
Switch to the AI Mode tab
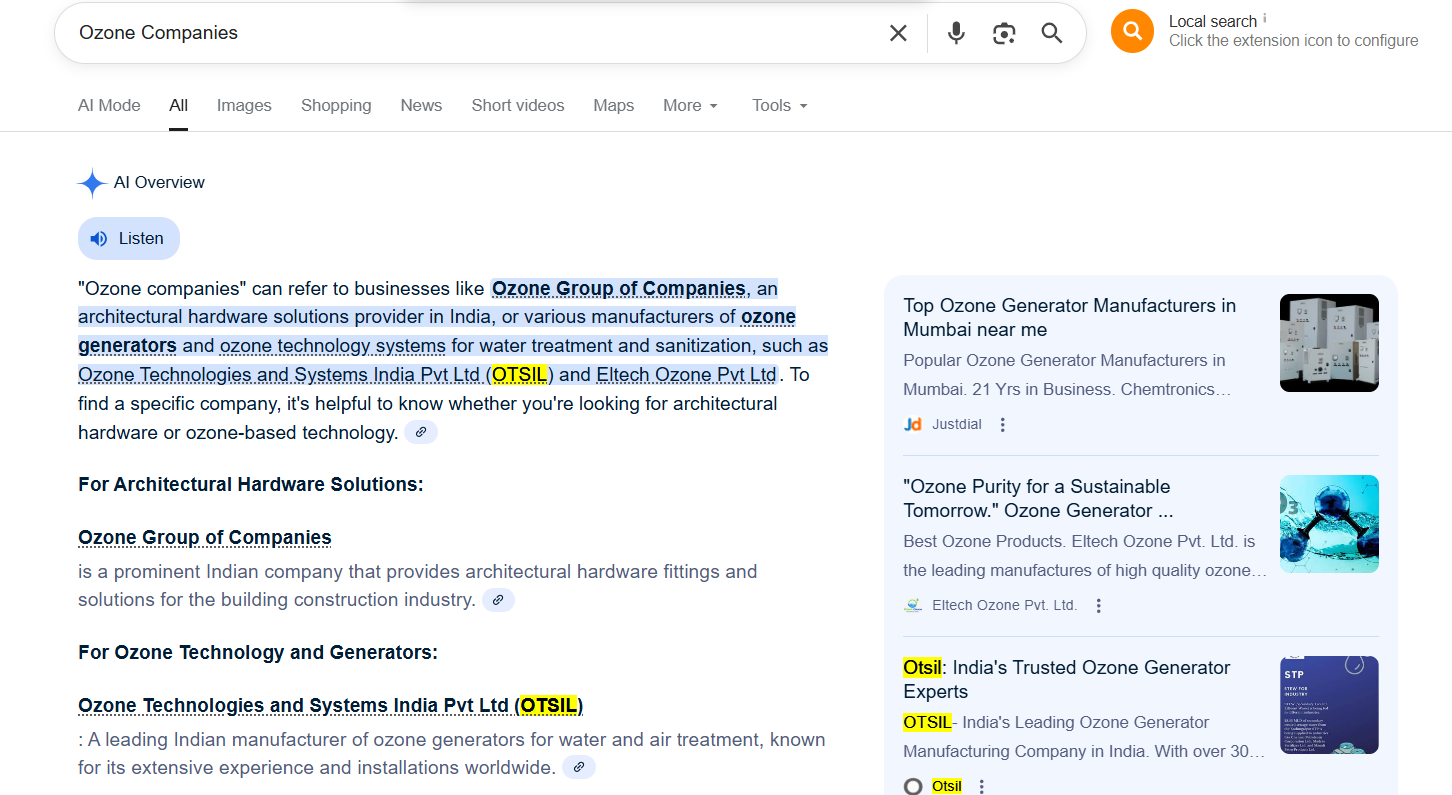click(x=109, y=105)
